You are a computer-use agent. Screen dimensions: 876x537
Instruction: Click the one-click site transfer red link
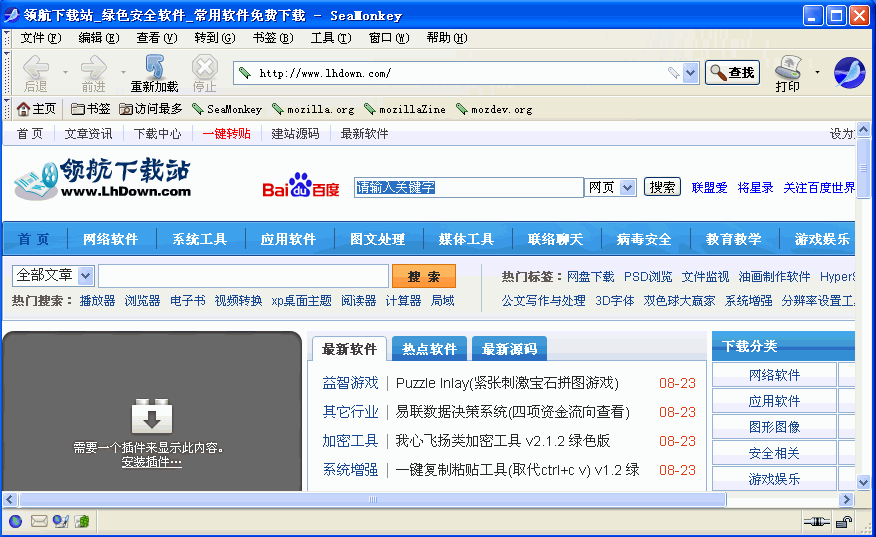(226, 134)
